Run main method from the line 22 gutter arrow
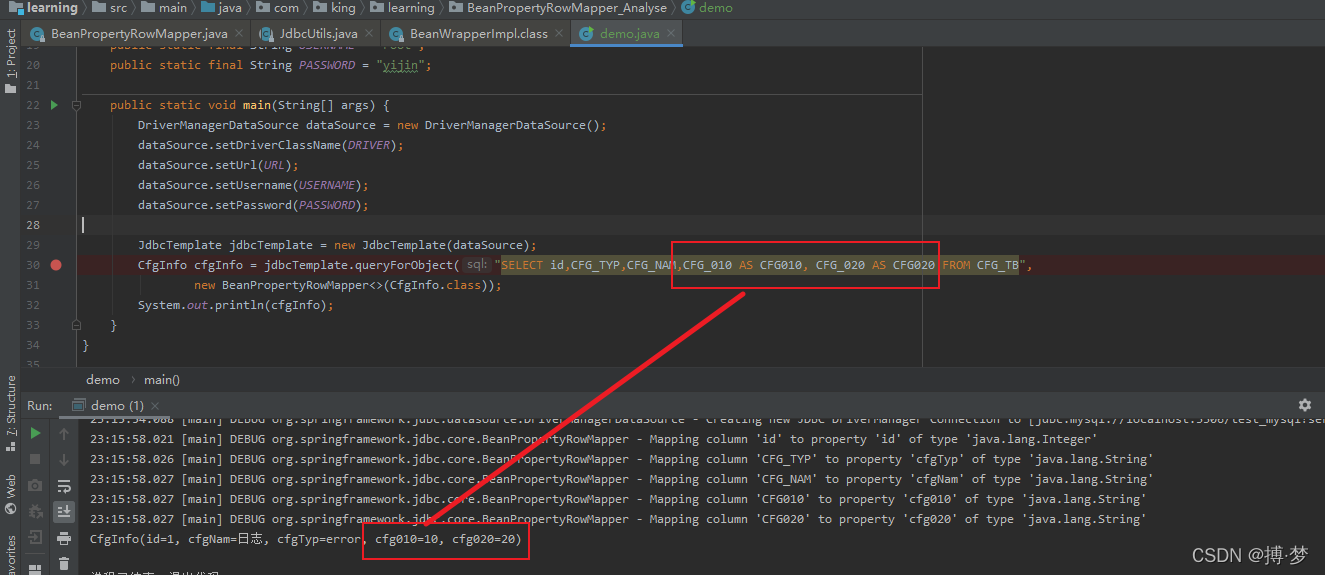The image size is (1325, 575). (x=54, y=105)
